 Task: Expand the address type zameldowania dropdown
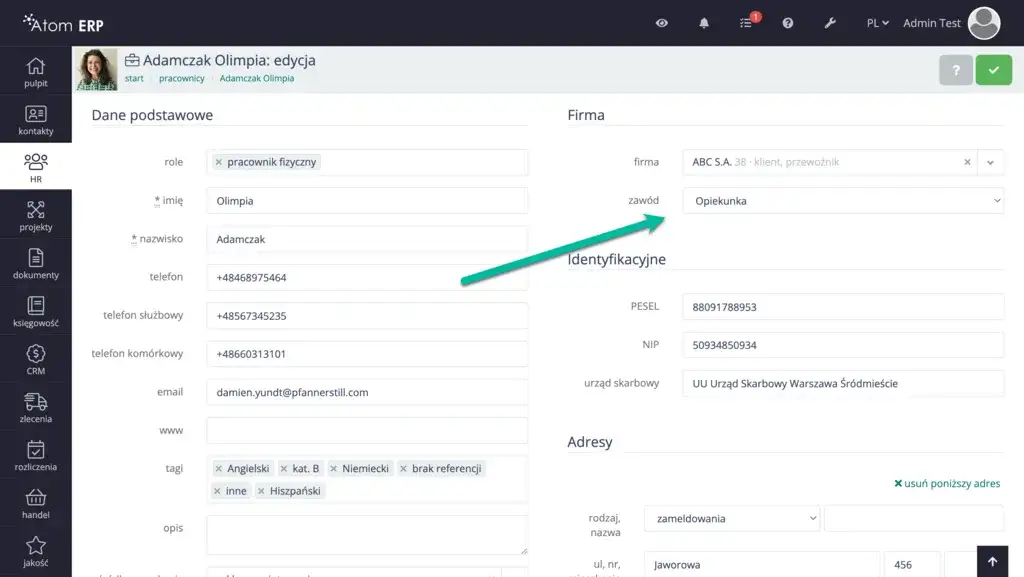coord(732,519)
